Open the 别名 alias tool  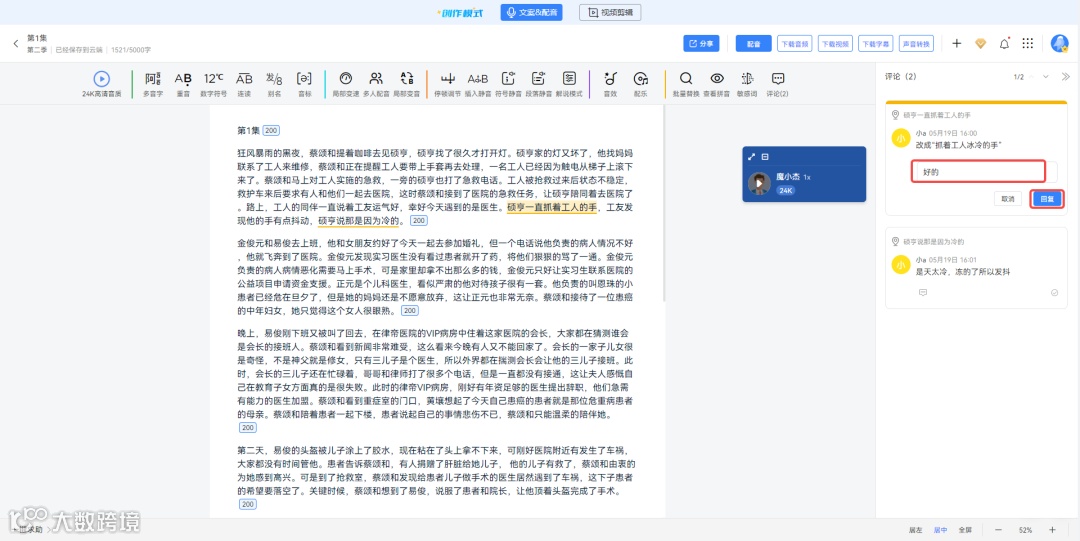pyautogui.click(x=274, y=84)
